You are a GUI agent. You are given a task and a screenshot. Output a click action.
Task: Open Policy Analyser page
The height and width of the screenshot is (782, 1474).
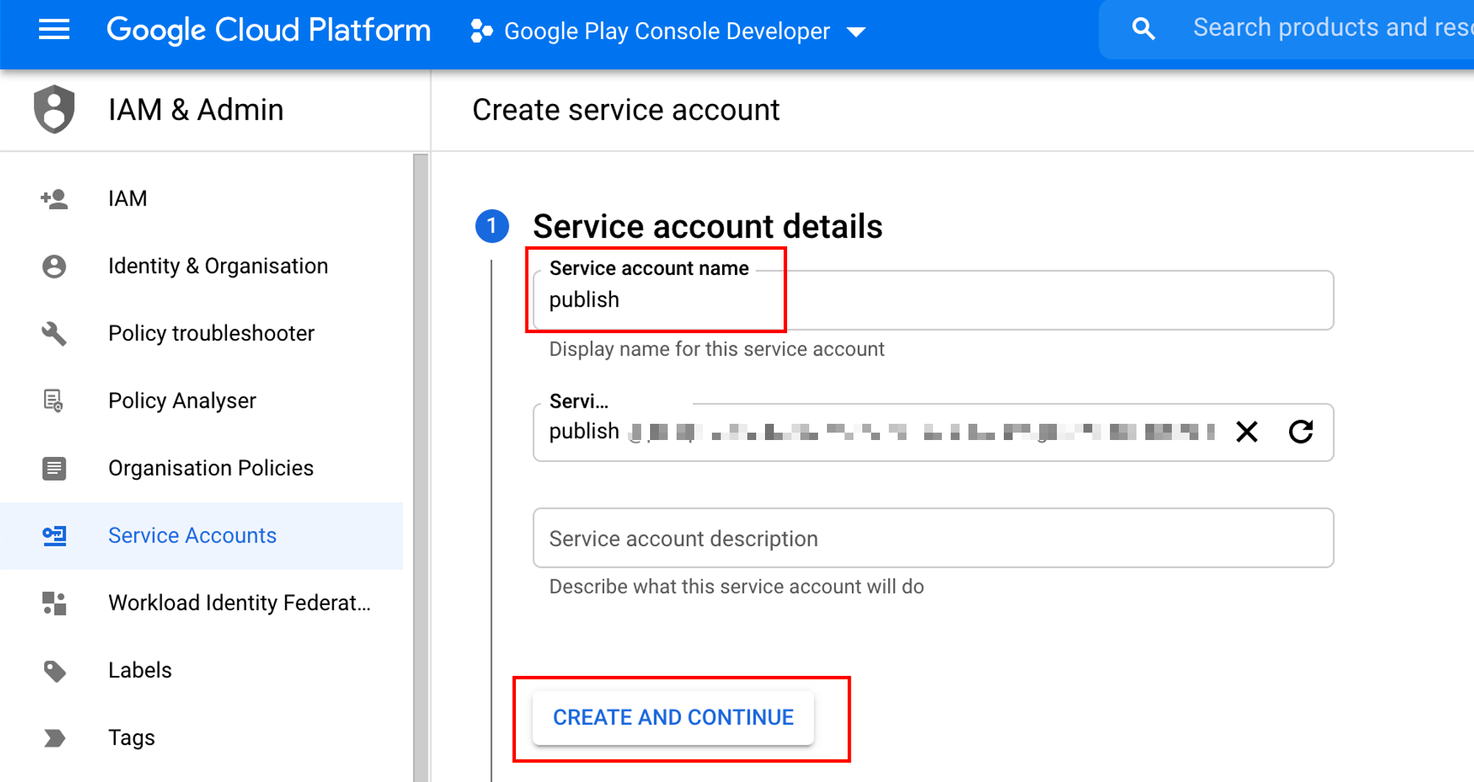pyautogui.click(x=182, y=401)
